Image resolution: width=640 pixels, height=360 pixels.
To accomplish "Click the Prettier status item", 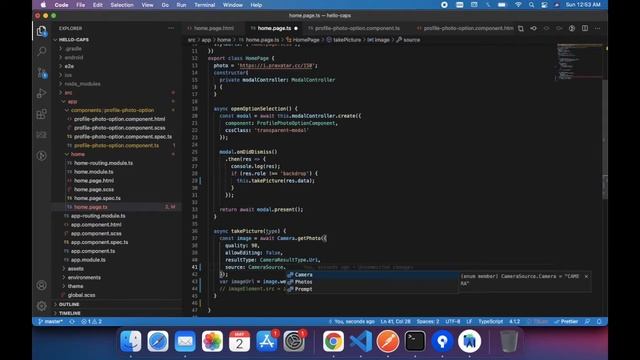I will (x=566, y=322).
